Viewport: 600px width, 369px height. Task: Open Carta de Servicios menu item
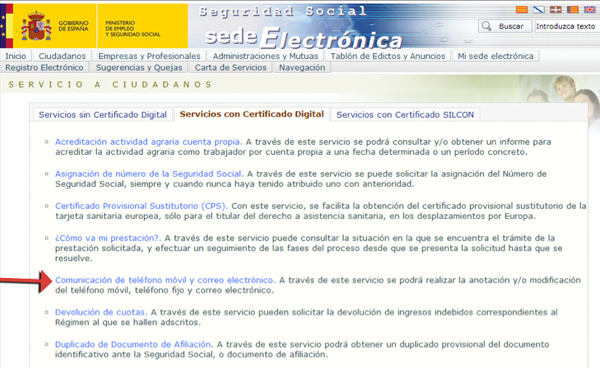click(230, 67)
